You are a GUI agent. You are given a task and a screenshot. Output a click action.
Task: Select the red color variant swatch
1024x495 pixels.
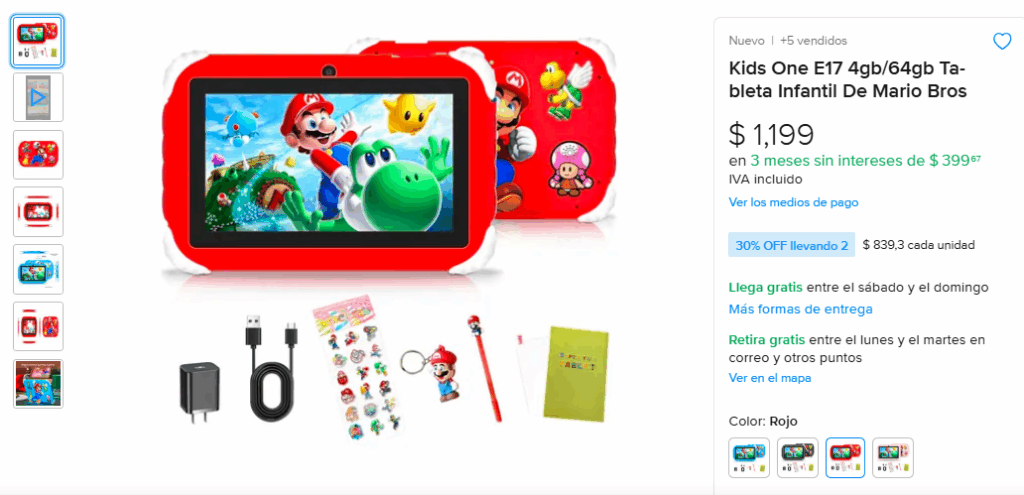[845, 458]
